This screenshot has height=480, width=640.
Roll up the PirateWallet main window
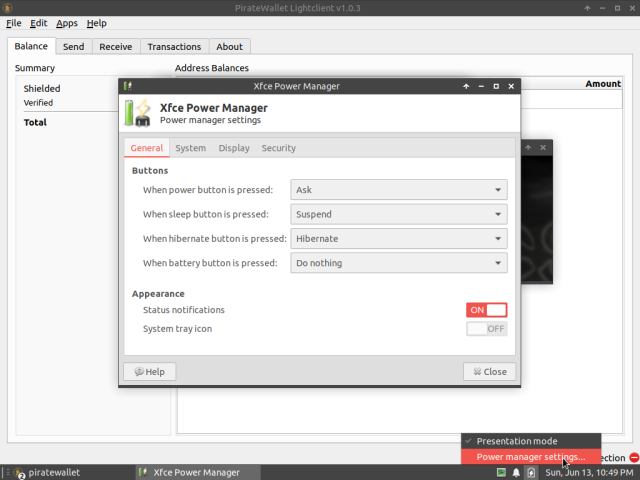click(x=587, y=8)
